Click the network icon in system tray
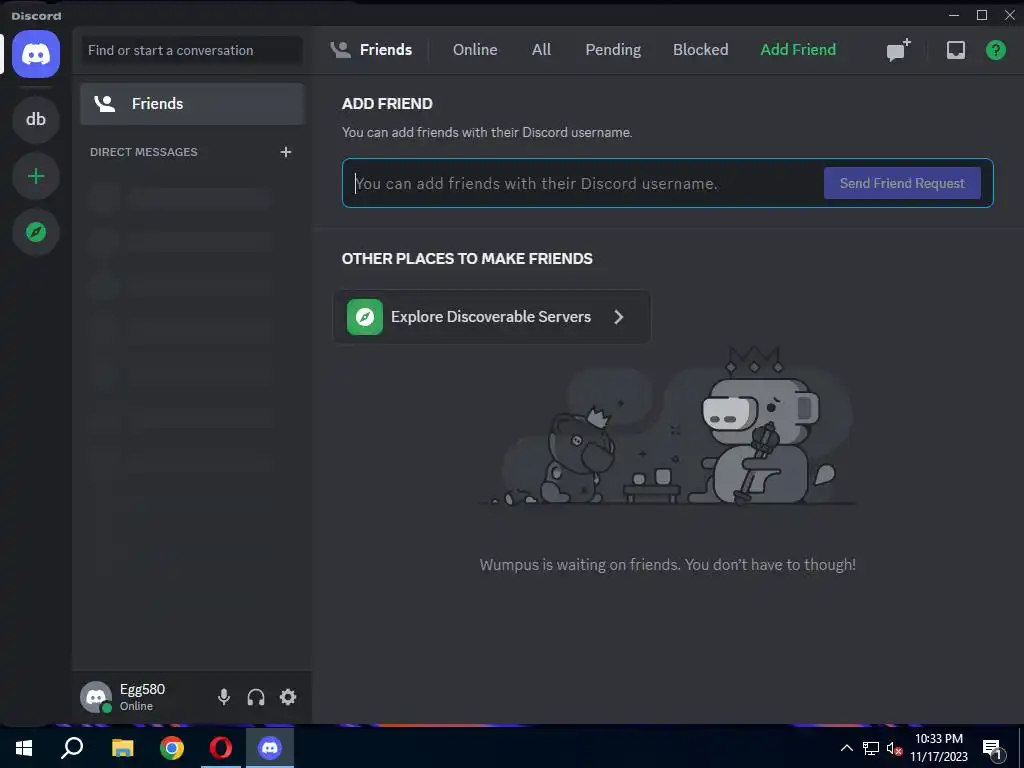This screenshot has height=768, width=1024. (x=871, y=748)
